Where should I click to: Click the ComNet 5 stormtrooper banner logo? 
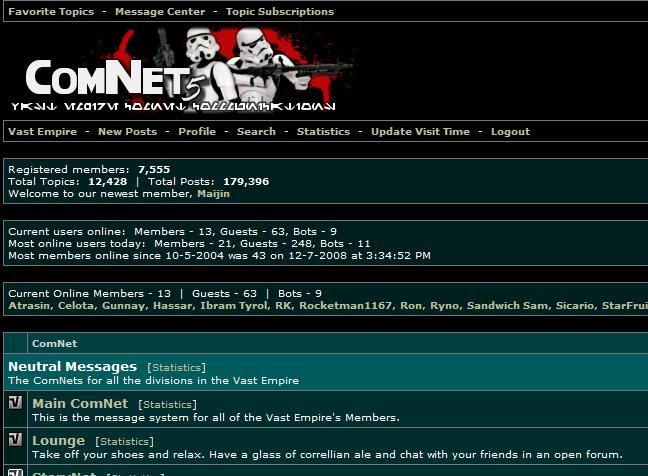tap(182, 69)
